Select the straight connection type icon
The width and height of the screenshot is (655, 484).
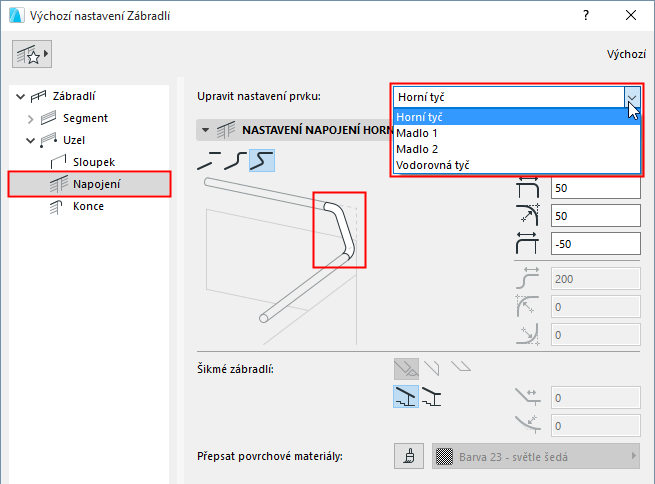[209, 160]
